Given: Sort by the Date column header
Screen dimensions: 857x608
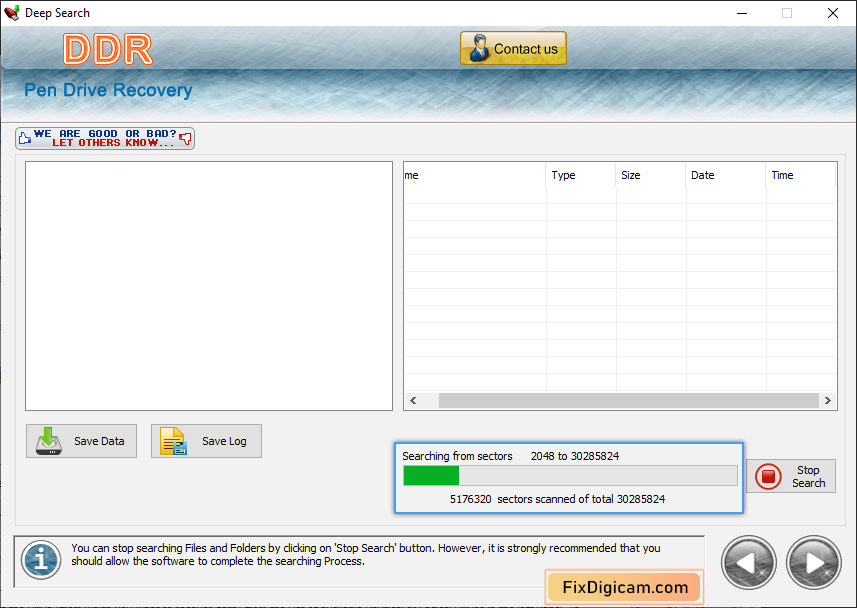Looking at the screenshot, I should click(725, 175).
